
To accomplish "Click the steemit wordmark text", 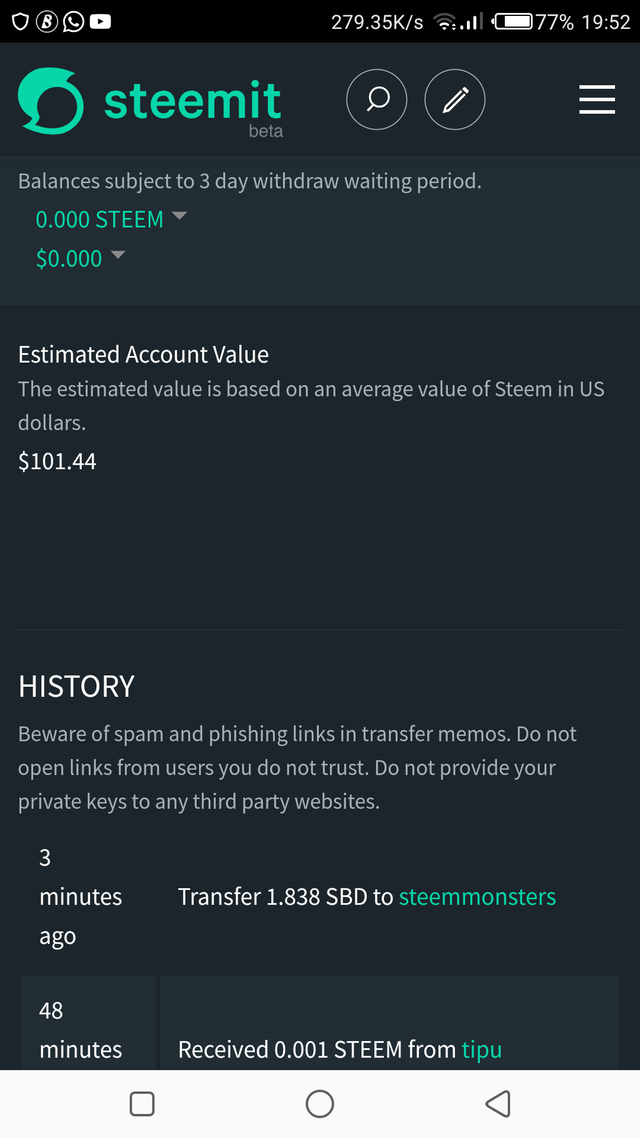I will 192,102.
